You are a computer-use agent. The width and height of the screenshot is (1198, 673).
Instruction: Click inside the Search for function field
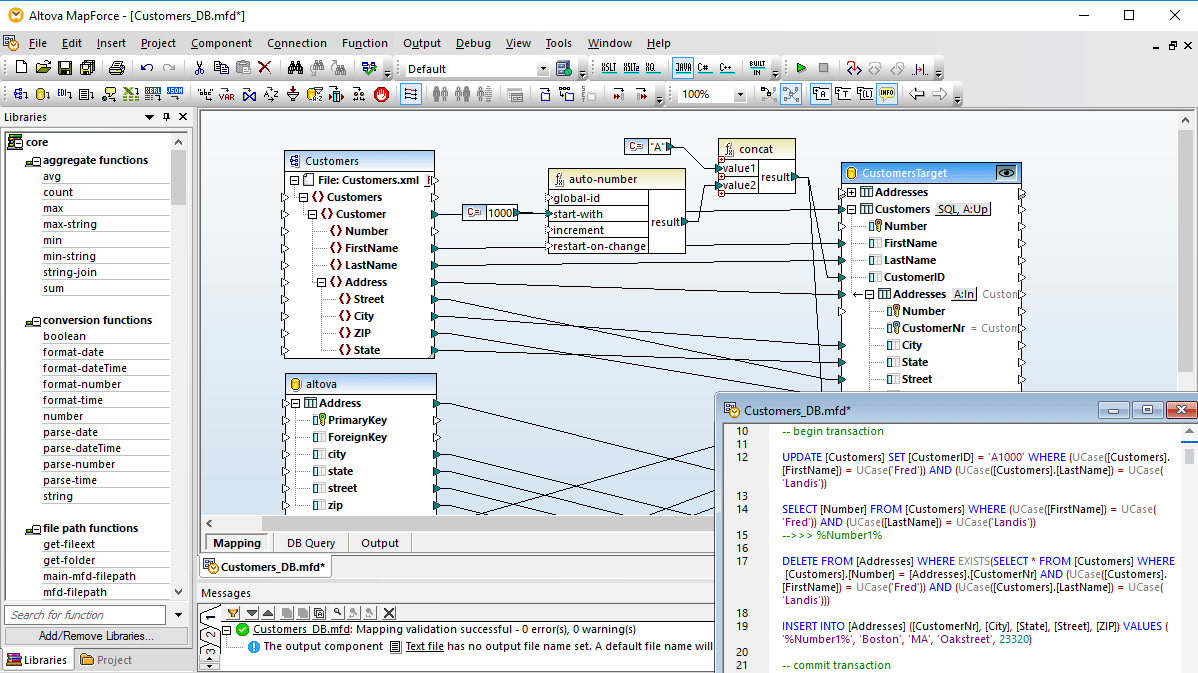point(85,614)
